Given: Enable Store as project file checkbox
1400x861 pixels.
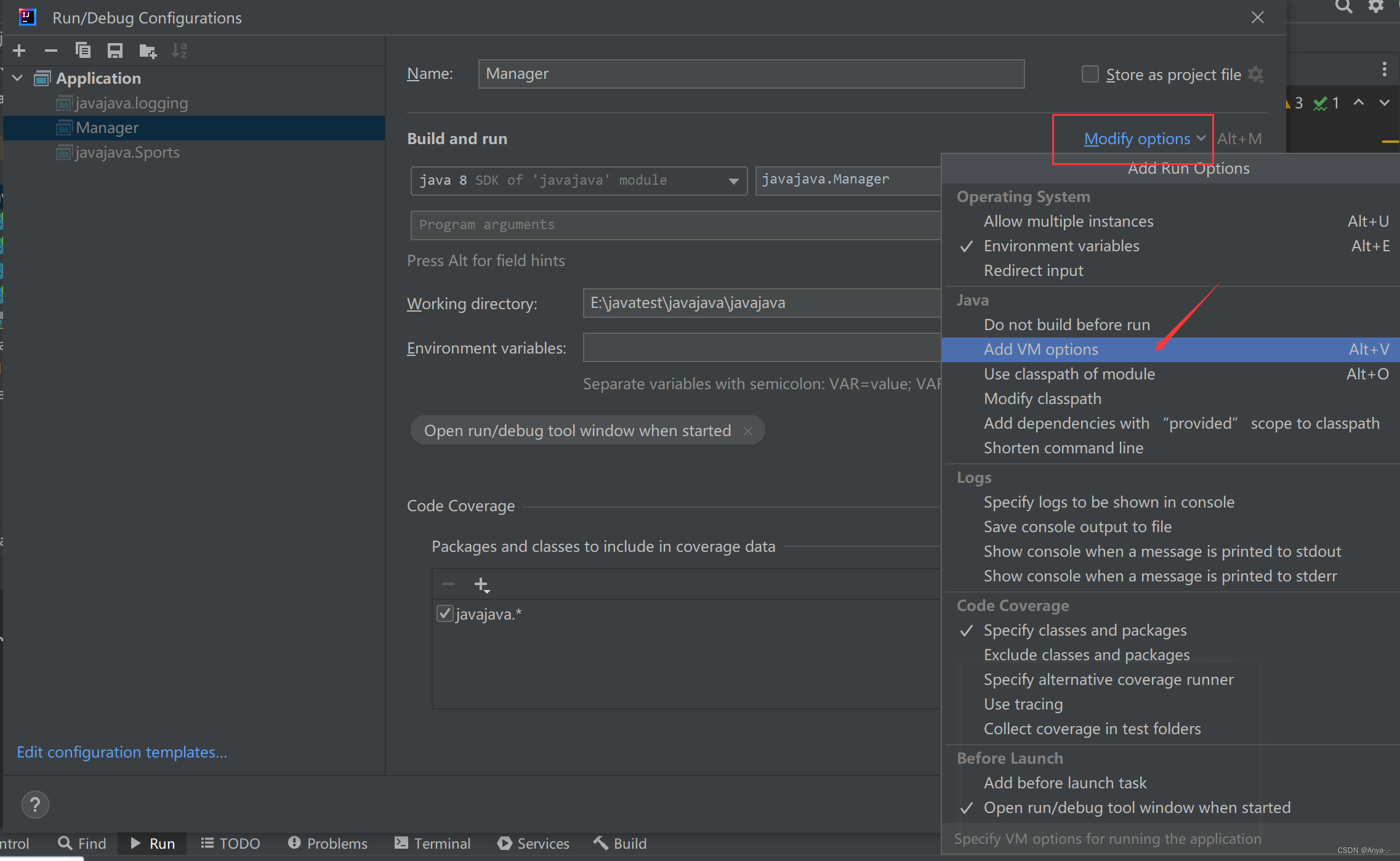Looking at the screenshot, I should coord(1090,75).
